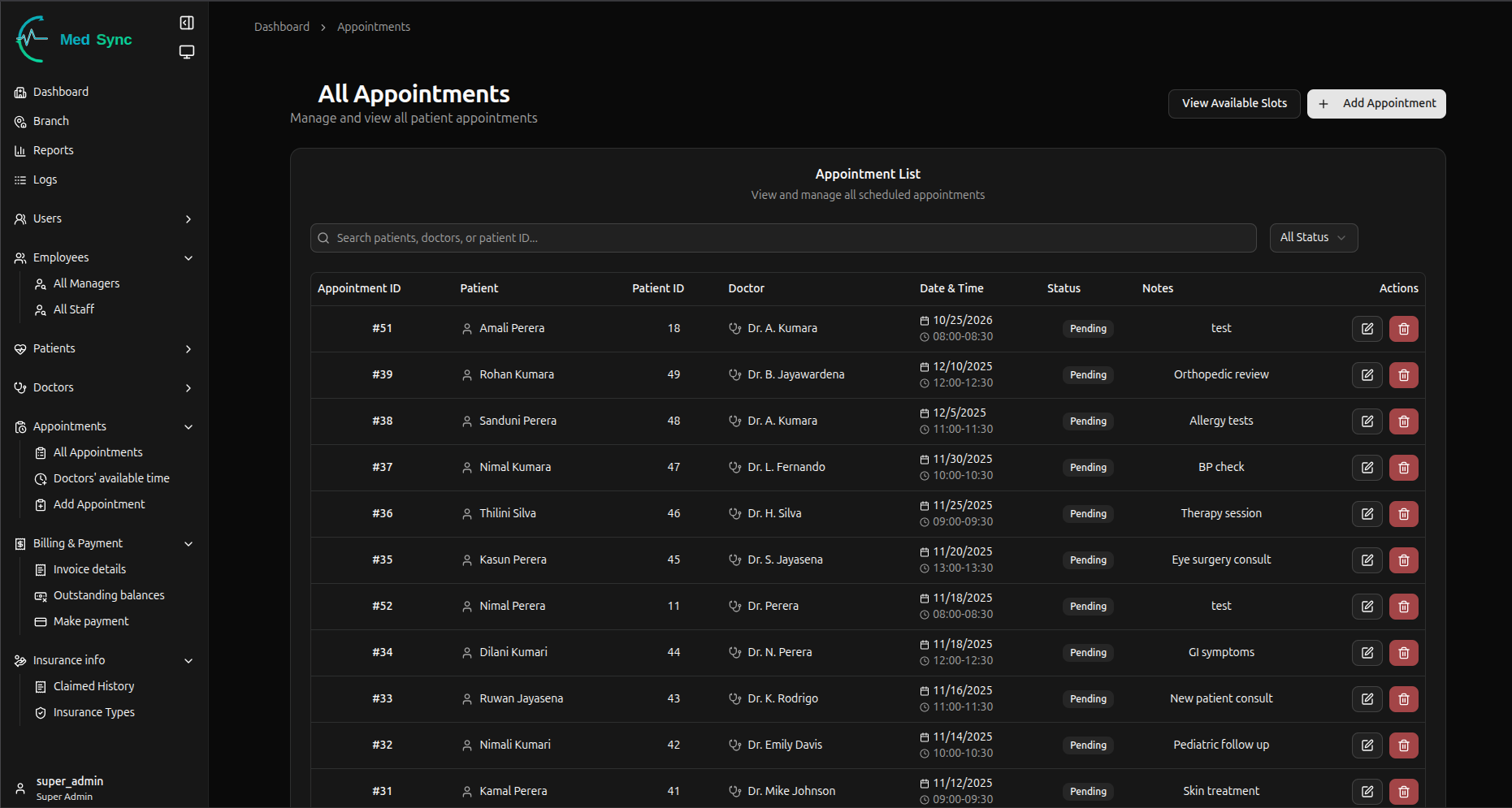The image size is (1512, 808).
Task: Delete appointment #52 for Nimal Perera
Action: pos(1403,607)
